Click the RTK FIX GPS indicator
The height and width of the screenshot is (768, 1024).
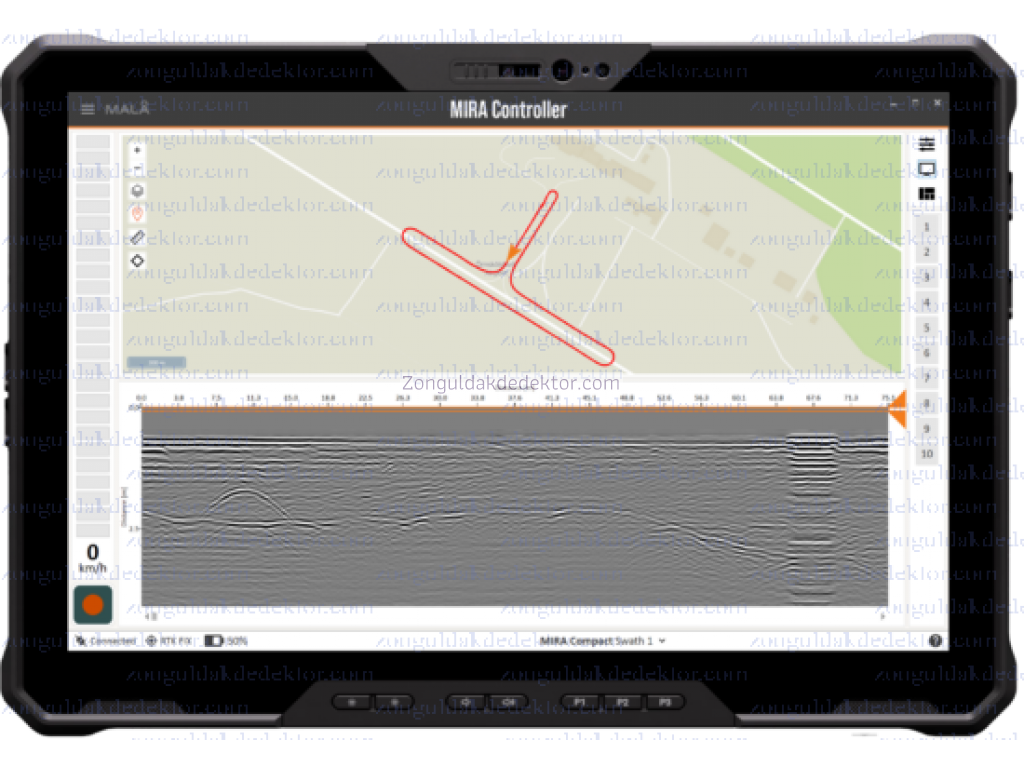[170, 641]
